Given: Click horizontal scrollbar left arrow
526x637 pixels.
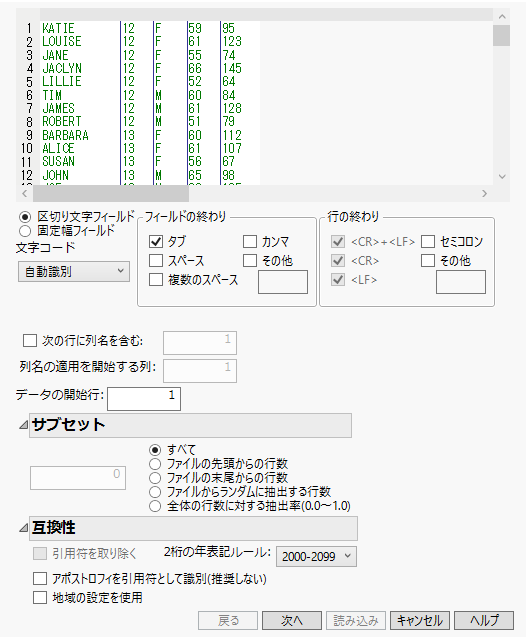Looking at the screenshot, I should coord(24,193).
